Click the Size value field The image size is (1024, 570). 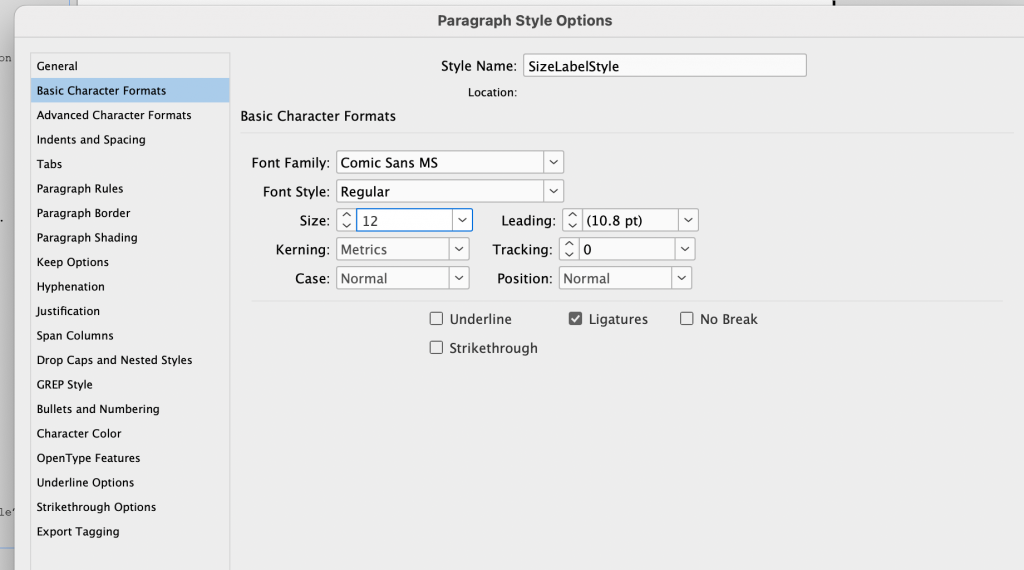pos(404,221)
